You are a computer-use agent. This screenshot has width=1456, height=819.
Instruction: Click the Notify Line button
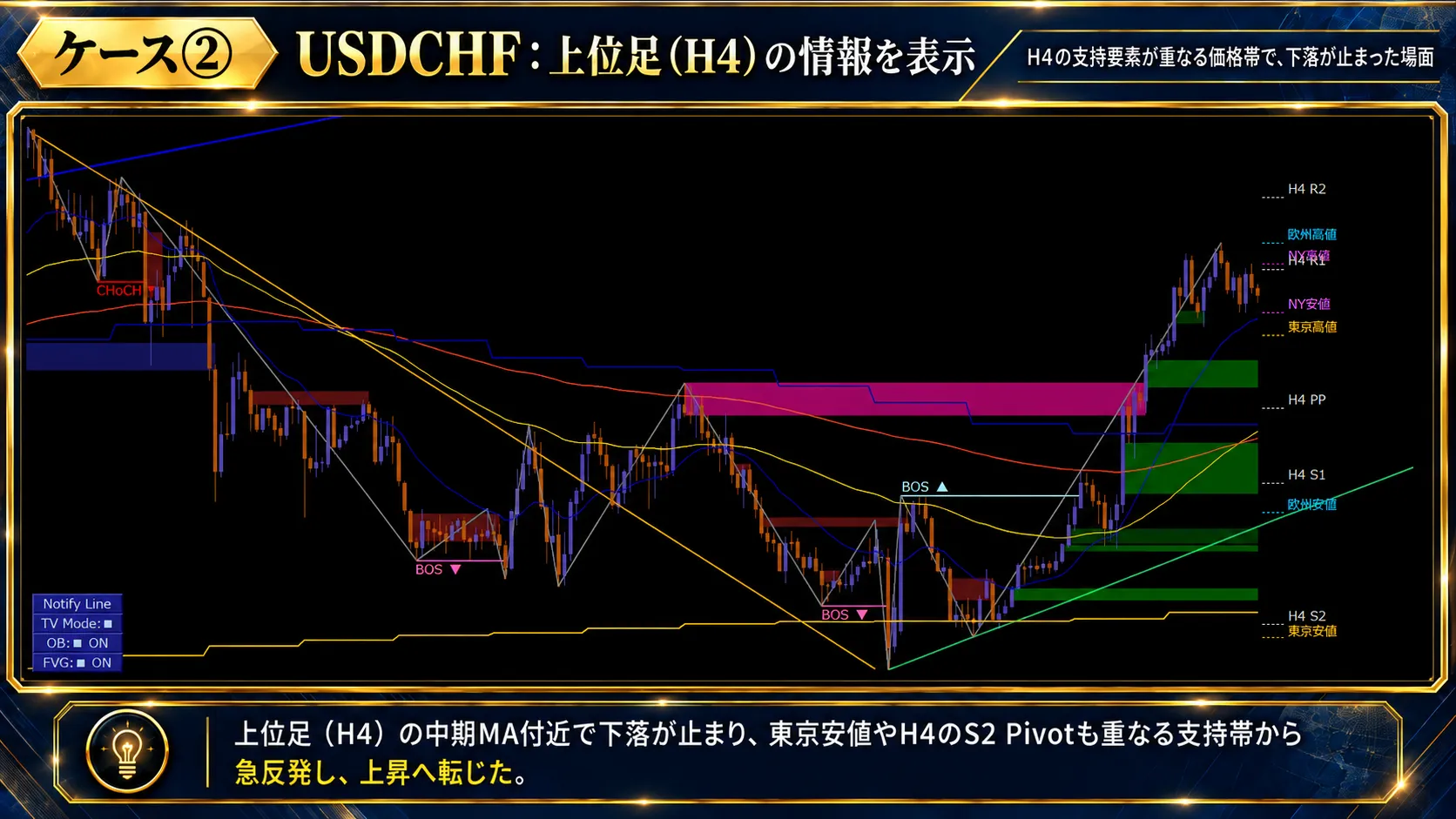(78, 603)
